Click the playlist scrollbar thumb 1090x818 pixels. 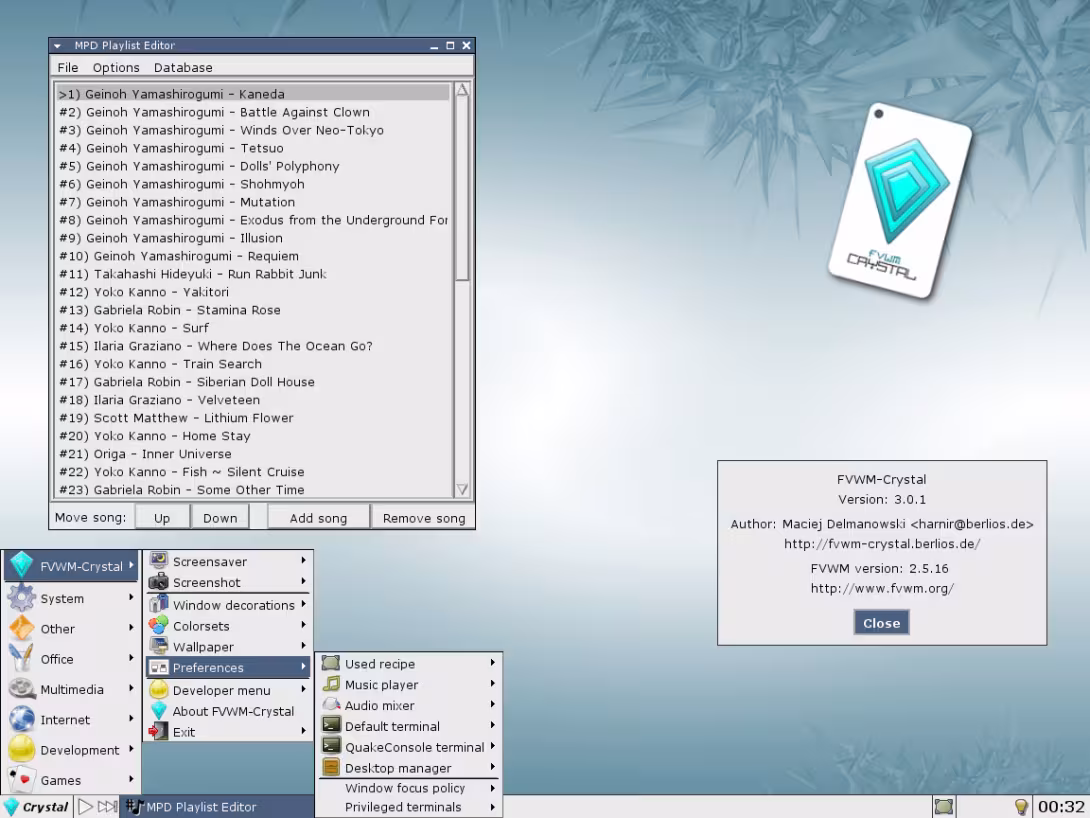click(x=462, y=189)
